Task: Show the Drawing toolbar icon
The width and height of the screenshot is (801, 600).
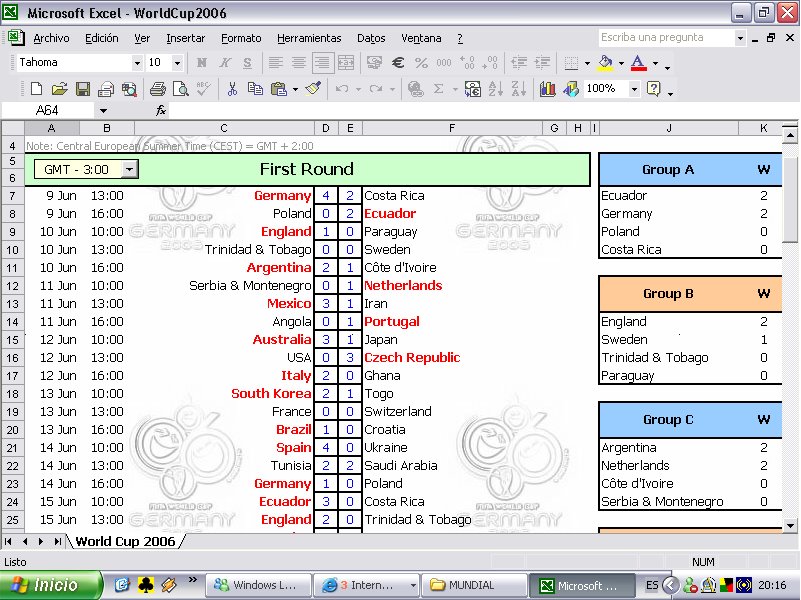Action: click(571, 89)
